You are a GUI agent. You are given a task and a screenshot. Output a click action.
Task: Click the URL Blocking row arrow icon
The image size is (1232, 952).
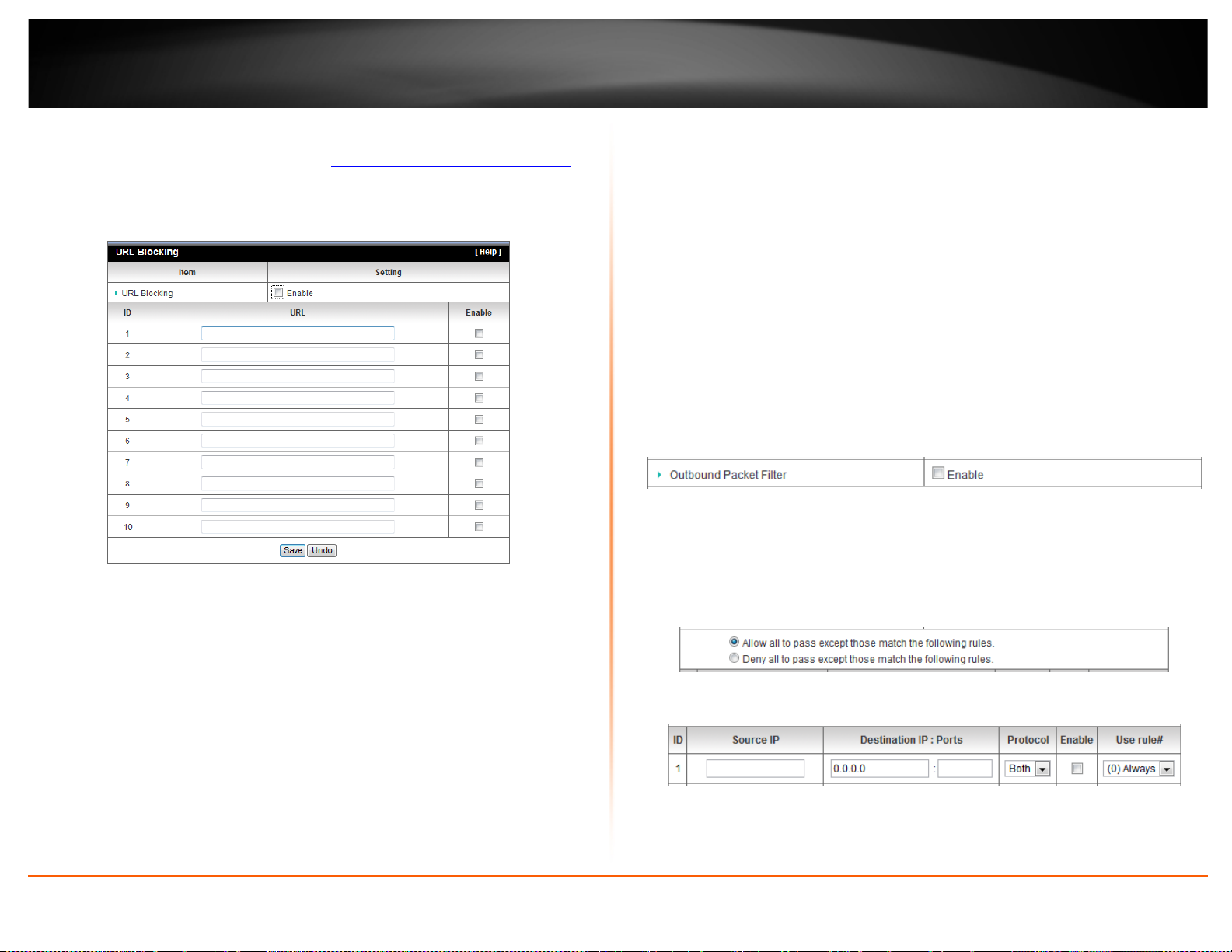[x=117, y=293]
